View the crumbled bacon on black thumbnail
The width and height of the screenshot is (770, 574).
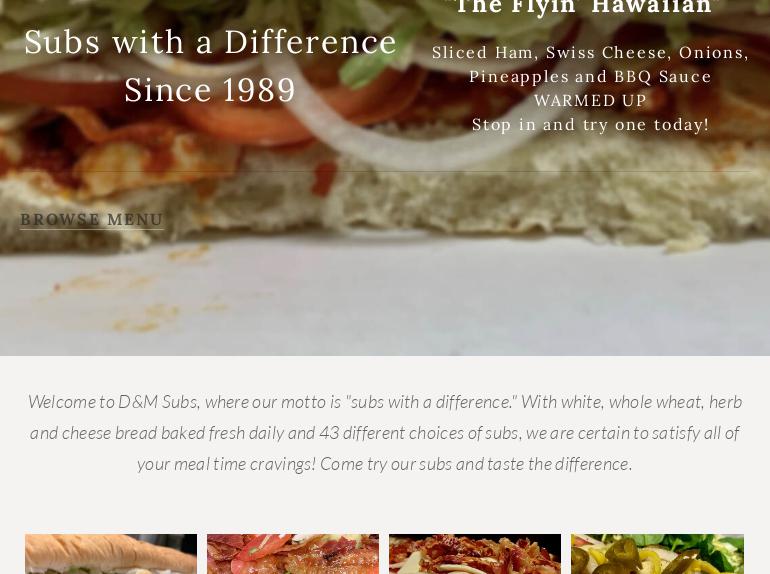475,554
